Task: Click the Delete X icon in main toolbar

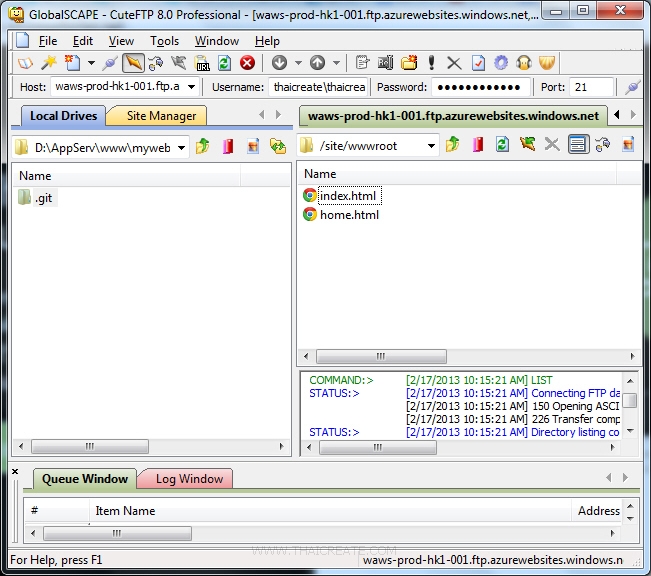Action: [454, 63]
